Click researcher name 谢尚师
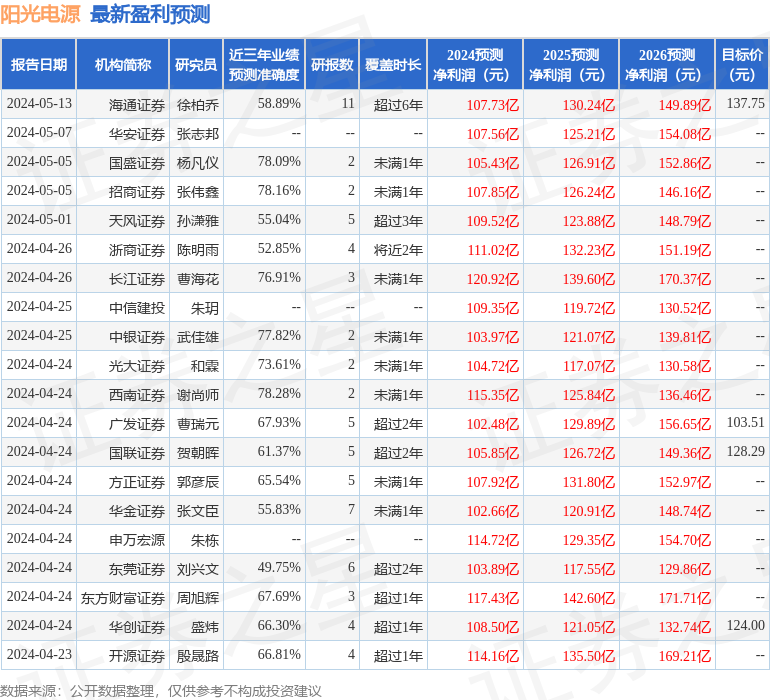 198,394
